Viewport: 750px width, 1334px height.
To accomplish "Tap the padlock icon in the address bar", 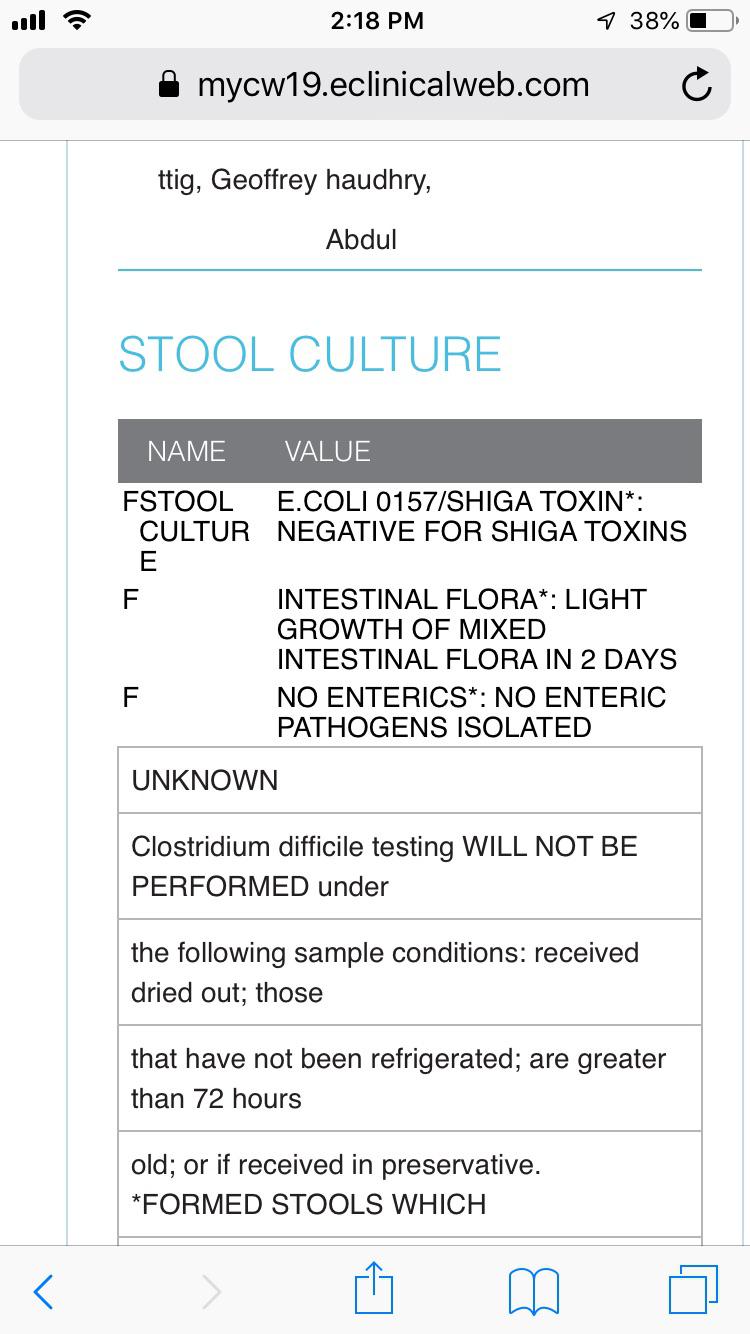I will click(x=174, y=84).
